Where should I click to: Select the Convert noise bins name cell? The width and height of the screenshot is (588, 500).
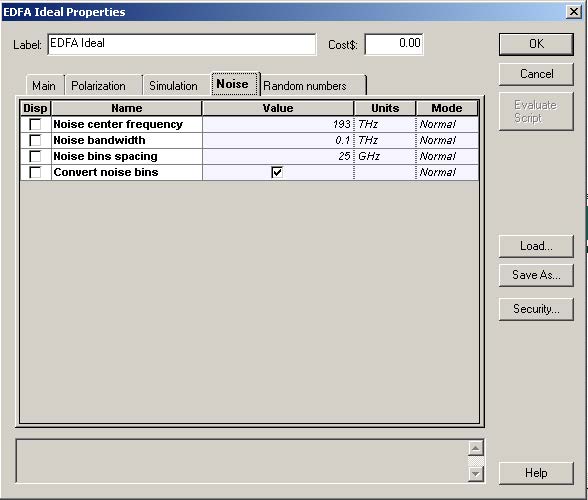(x=127, y=172)
